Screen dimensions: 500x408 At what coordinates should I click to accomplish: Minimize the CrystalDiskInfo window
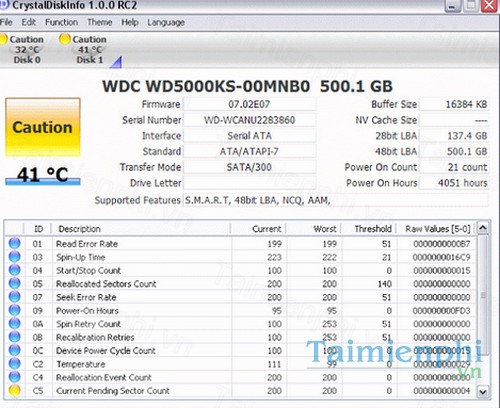coord(452,6)
